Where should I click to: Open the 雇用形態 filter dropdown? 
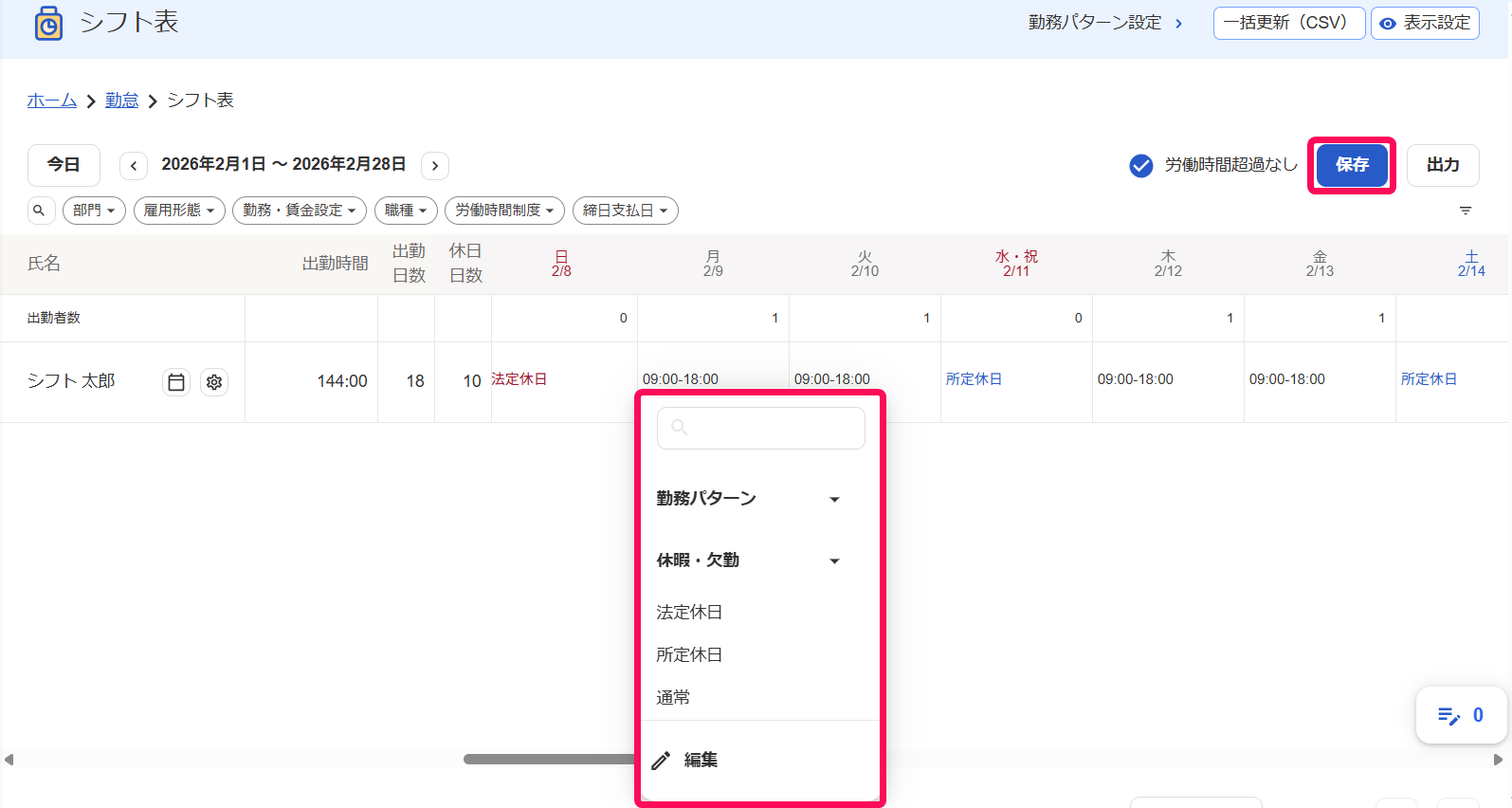coord(179,211)
